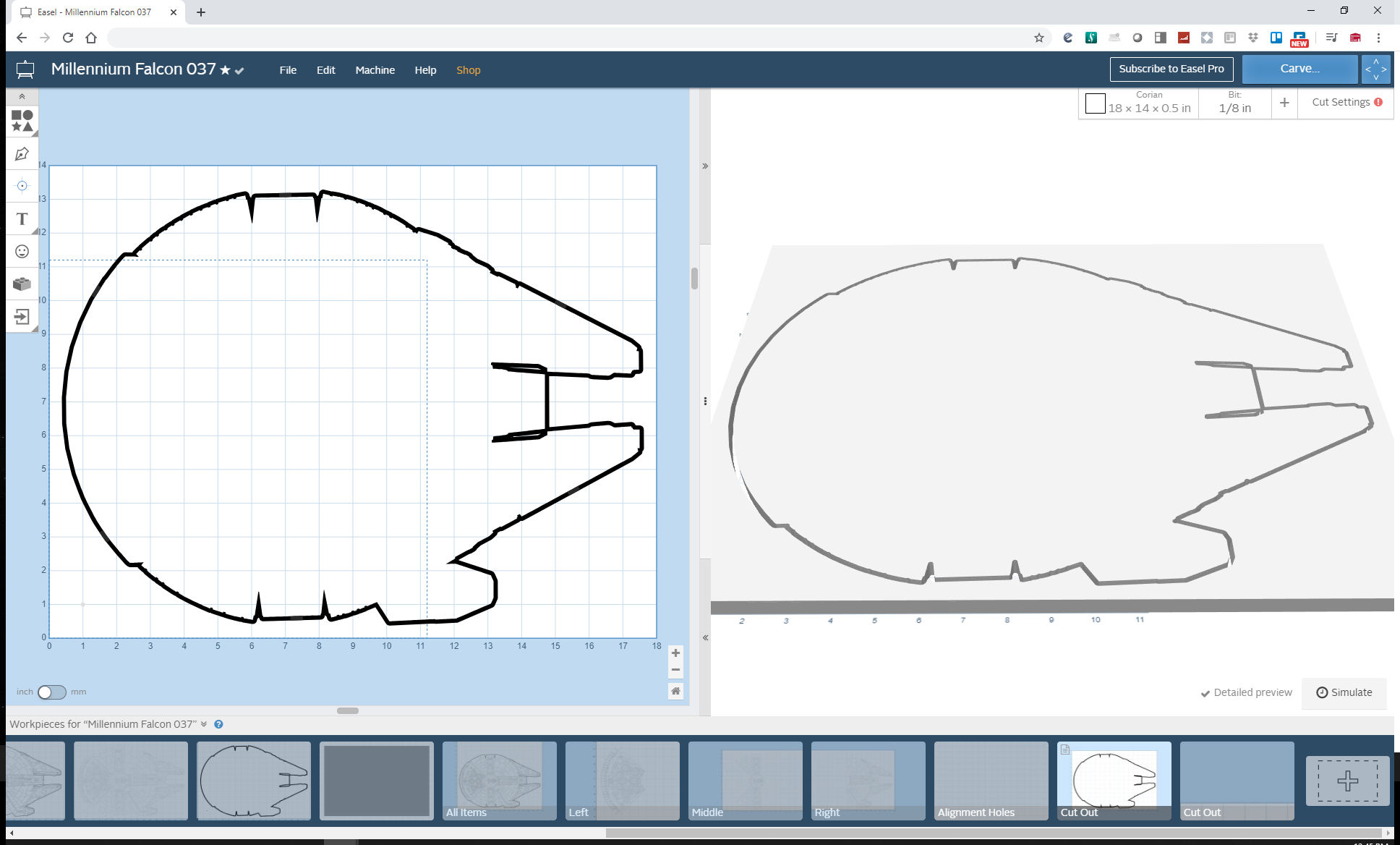Image resolution: width=1400 pixels, height=845 pixels.
Task: Select the last empty Cut Out workpiece
Action: point(1237,781)
